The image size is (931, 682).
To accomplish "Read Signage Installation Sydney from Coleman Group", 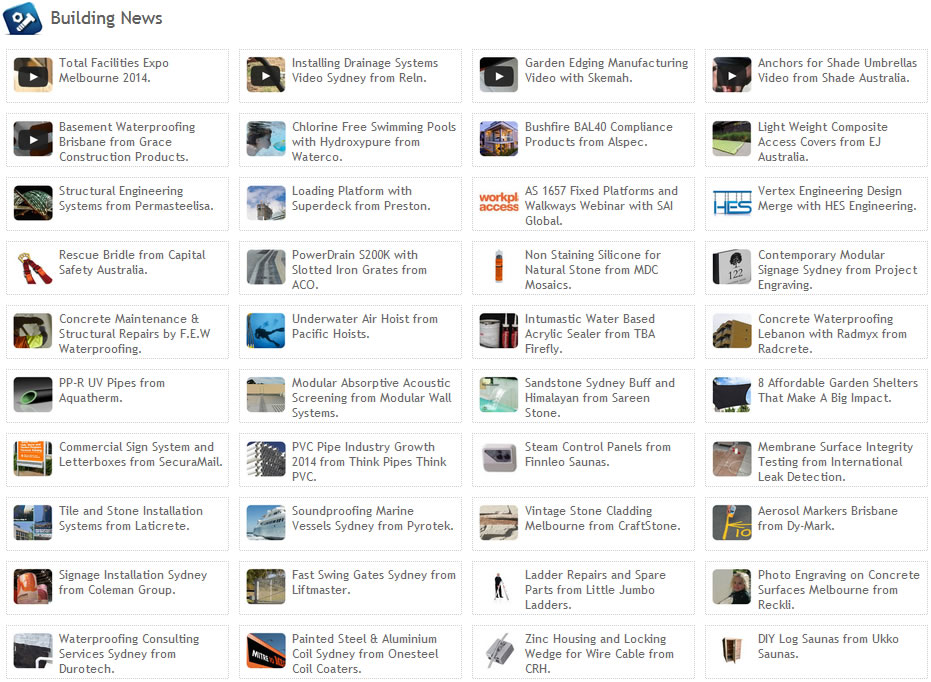I will point(133,583).
